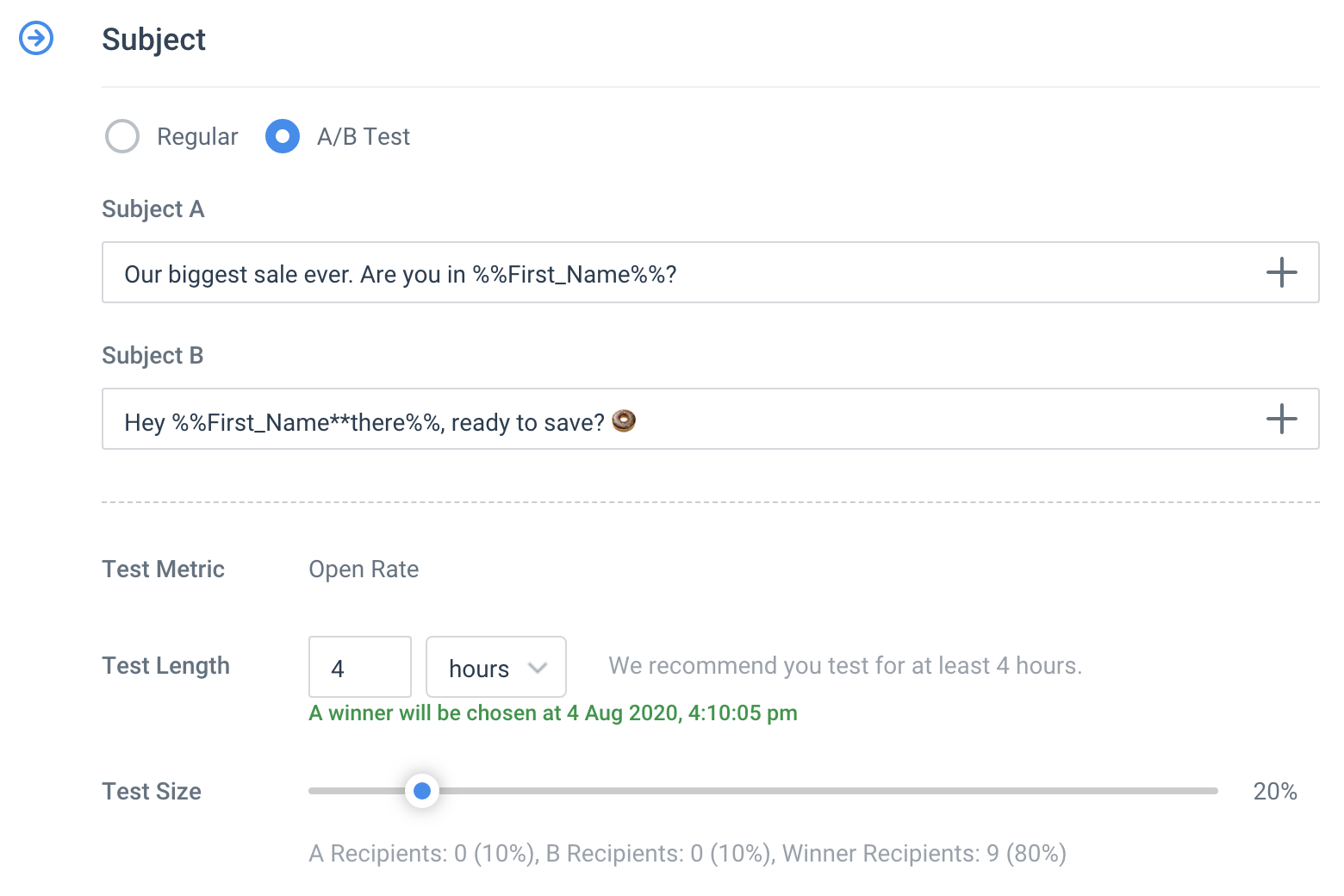Open the hours unit dropdown
Viewport: 1344px width, 896px height.
[496, 667]
